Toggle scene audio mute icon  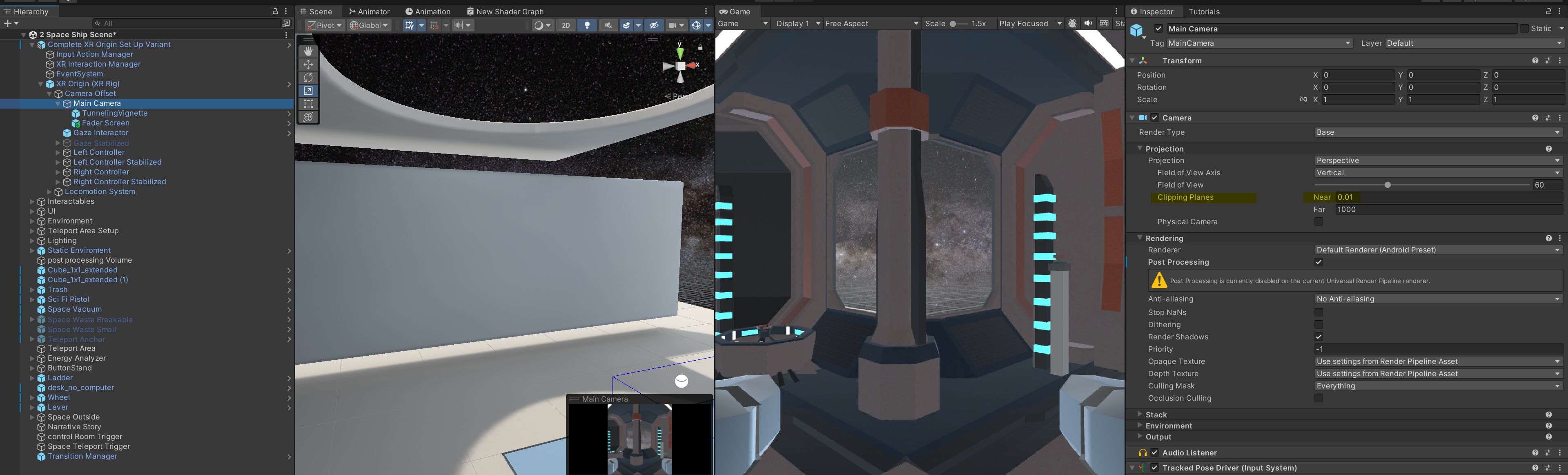(608, 25)
